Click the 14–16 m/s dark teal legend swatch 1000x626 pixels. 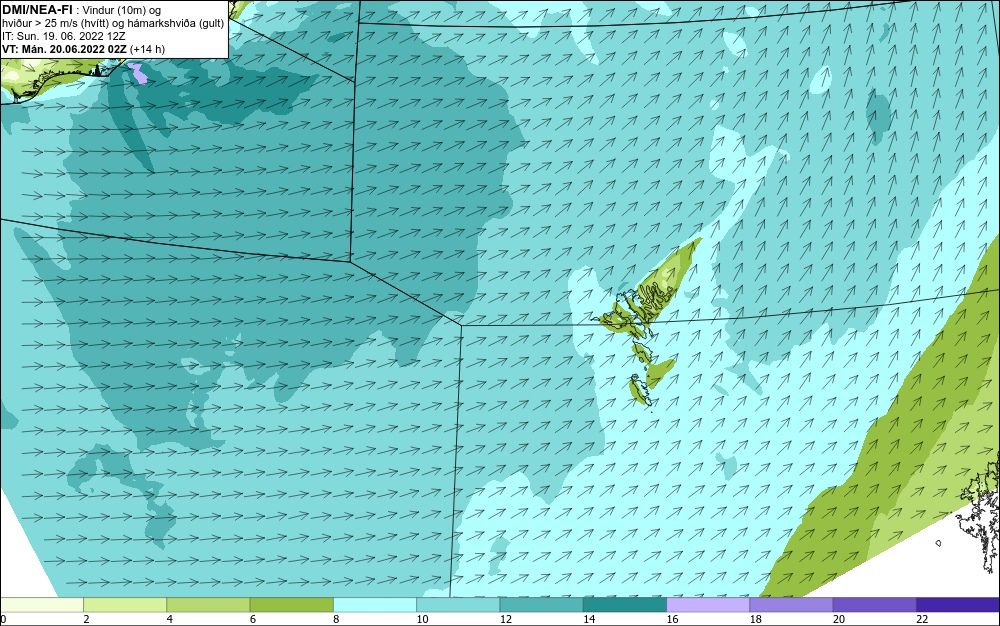pyautogui.click(x=625, y=605)
